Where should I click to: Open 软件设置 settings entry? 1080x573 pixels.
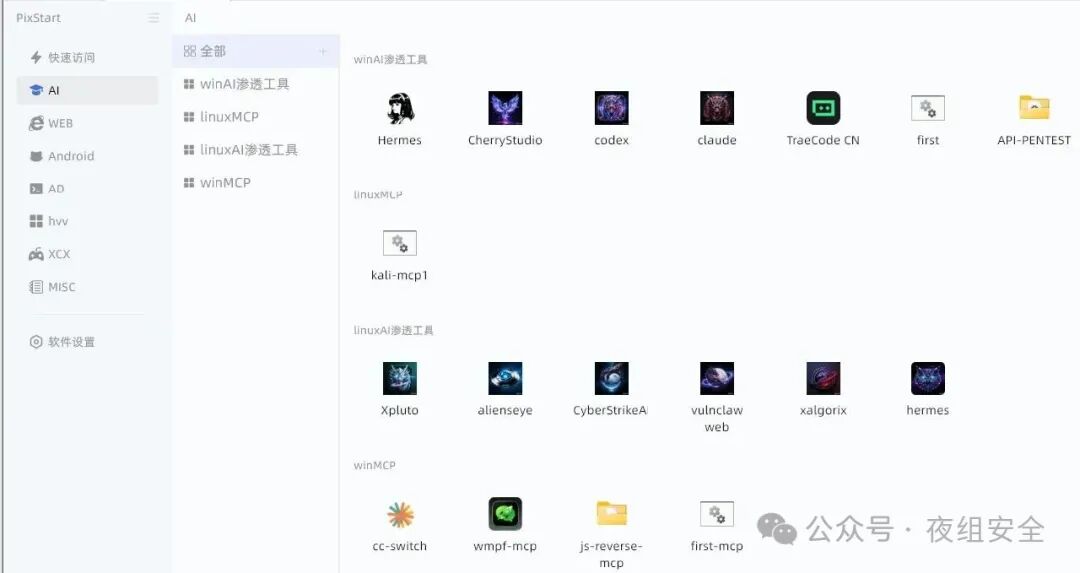click(87, 342)
